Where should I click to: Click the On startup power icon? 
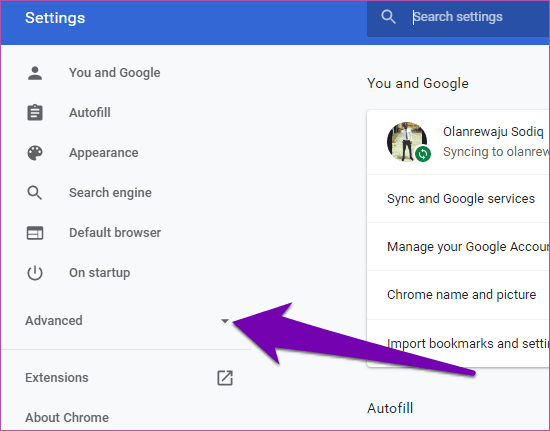tap(35, 273)
